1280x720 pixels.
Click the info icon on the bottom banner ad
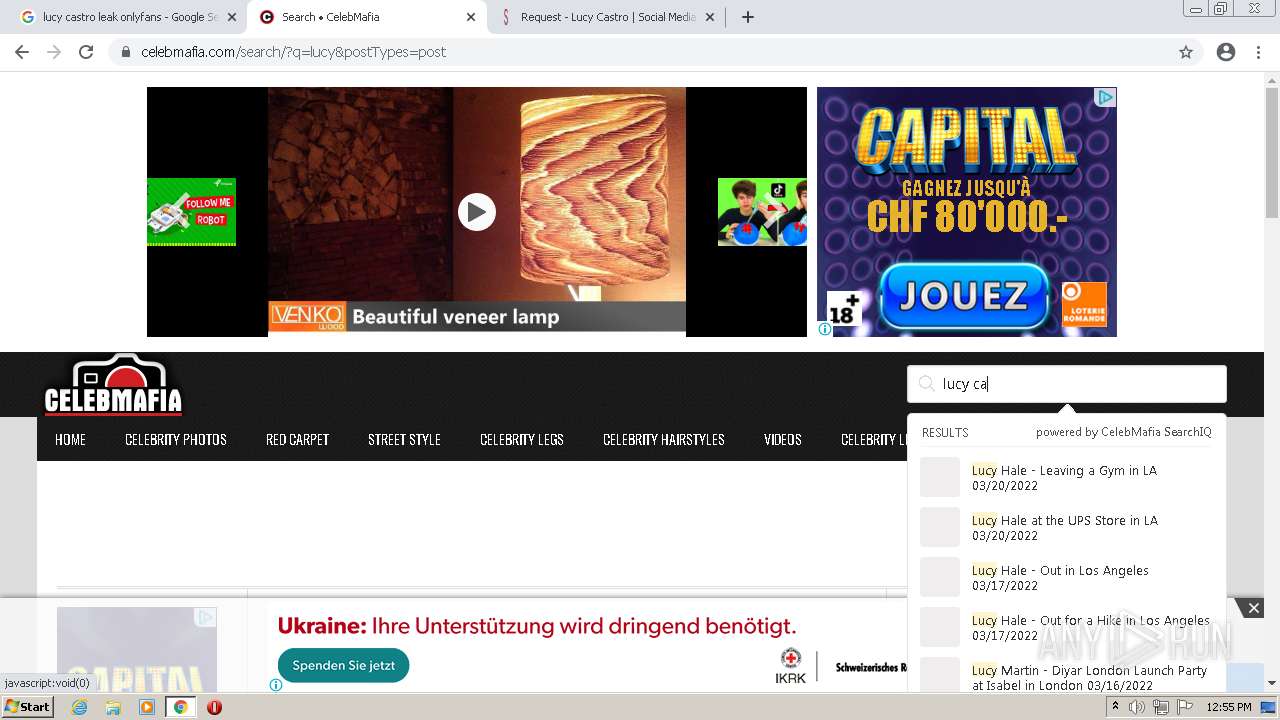276,685
